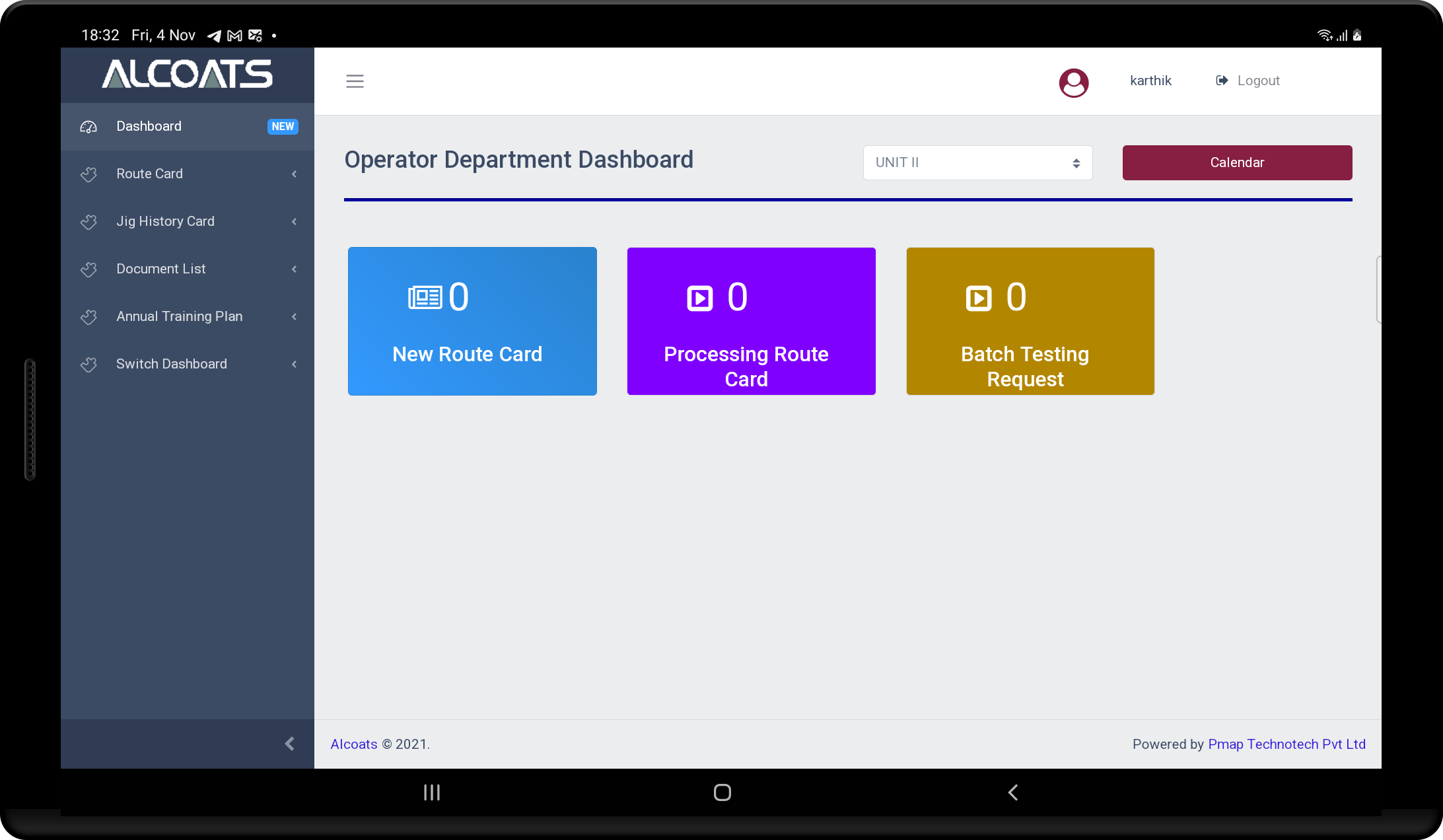Click the karthik username
This screenshot has height=840, width=1443.
(x=1150, y=81)
